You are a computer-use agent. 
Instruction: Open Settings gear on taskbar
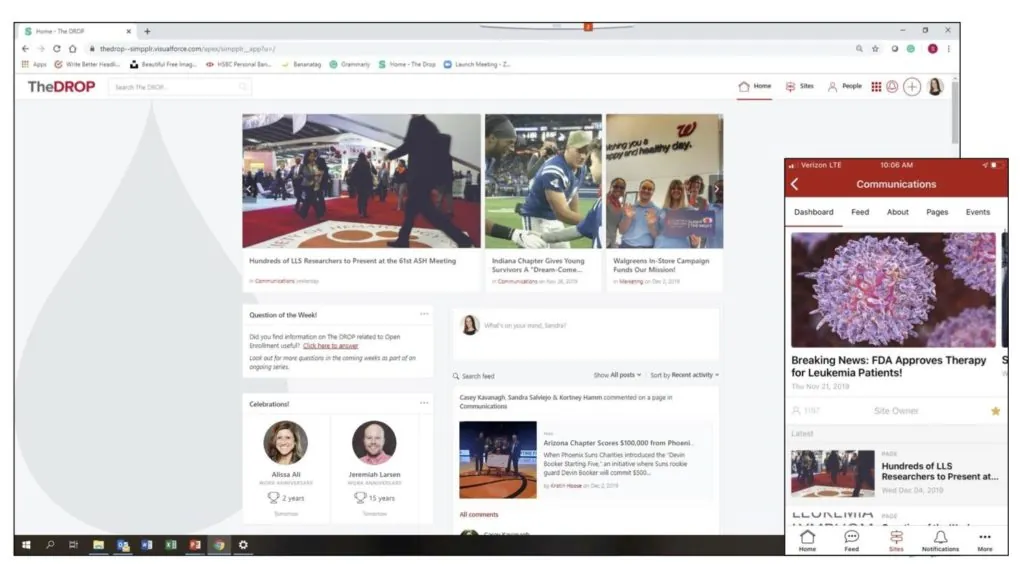(x=243, y=545)
